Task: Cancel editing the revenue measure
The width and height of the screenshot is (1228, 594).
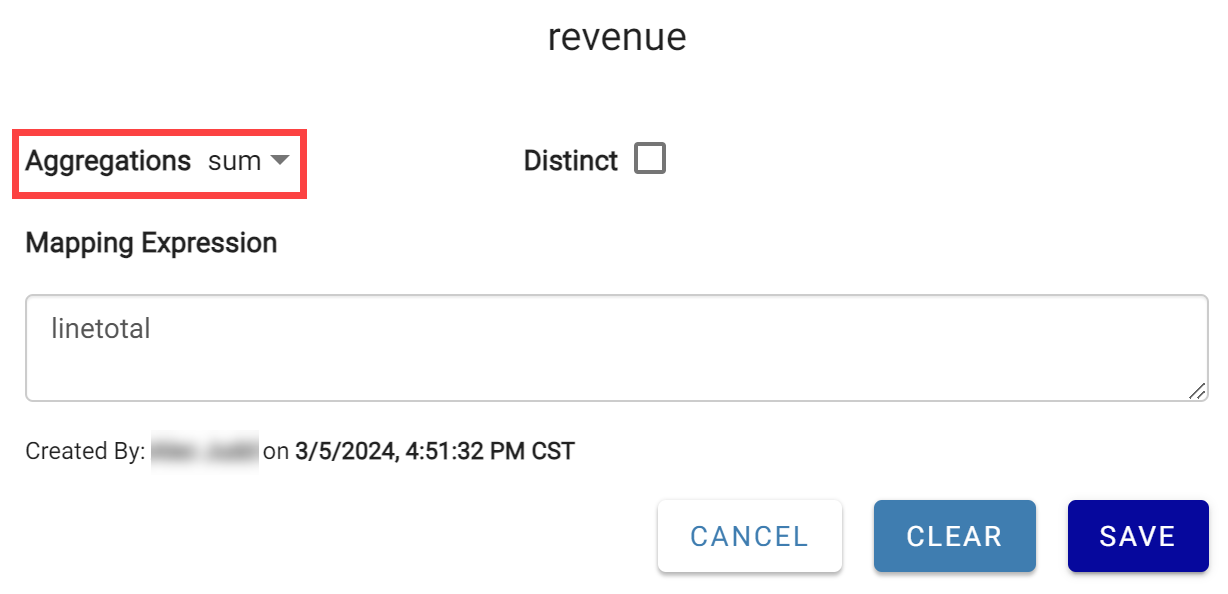Action: pos(749,536)
